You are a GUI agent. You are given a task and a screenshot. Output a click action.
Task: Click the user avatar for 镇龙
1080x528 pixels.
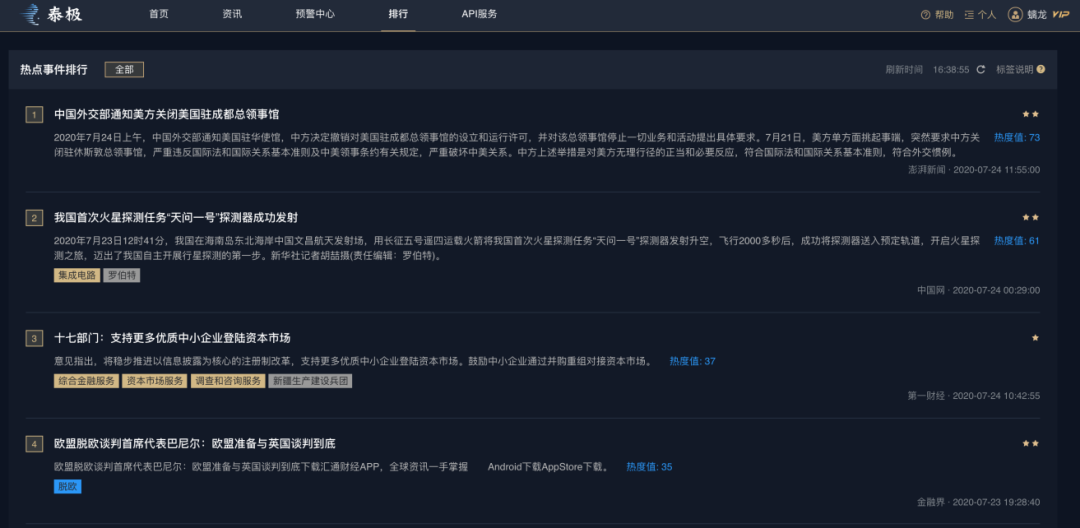1015,15
